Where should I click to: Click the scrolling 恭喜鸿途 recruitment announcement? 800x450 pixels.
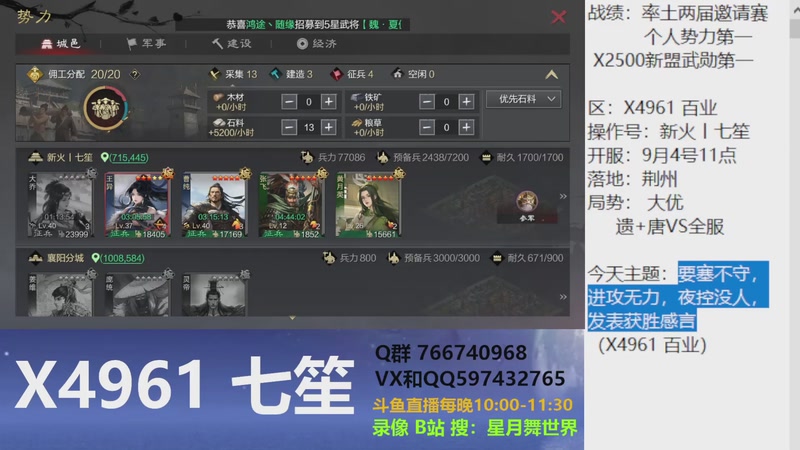coord(314,24)
